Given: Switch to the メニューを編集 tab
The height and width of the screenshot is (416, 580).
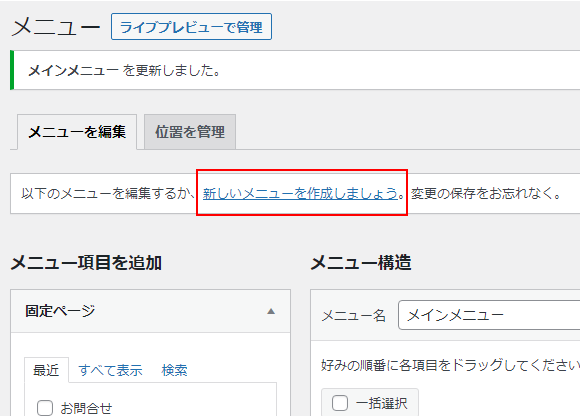Looking at the screenshot, I should click(77, 132).
